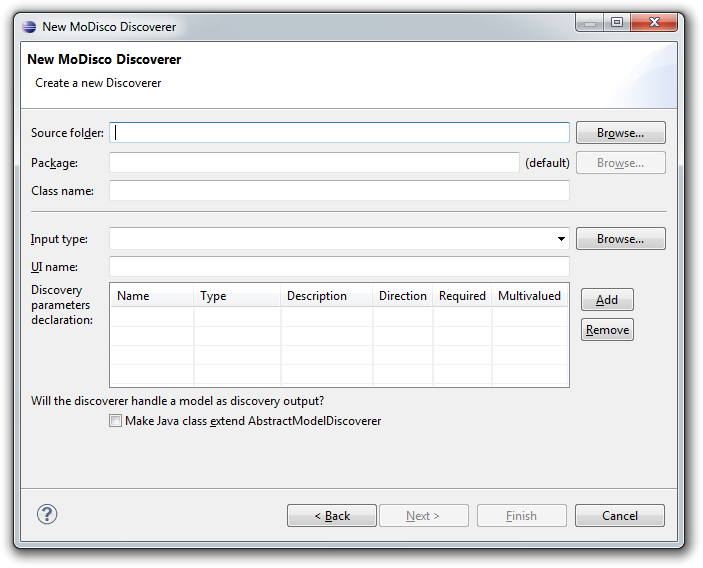Click the Package input field
Screen dimensions: 703x568
pyautogui.click(x=314, y=162)
